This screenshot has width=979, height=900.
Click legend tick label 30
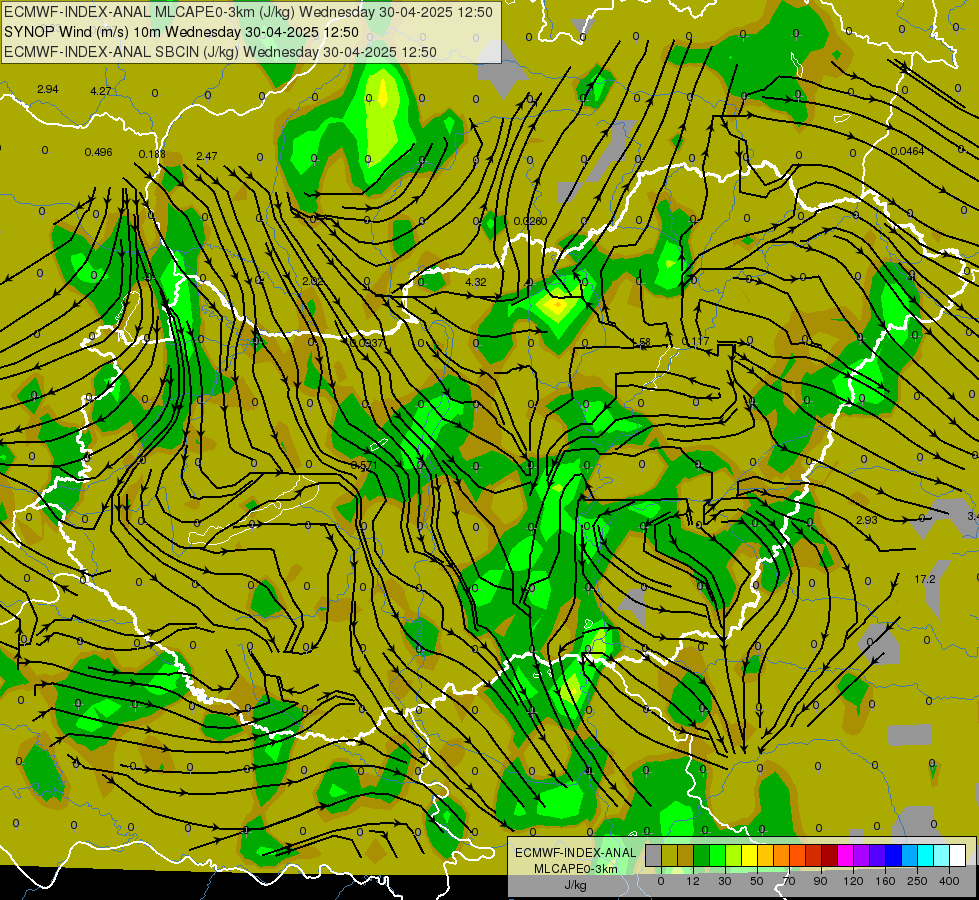click(x=725, y=881)
